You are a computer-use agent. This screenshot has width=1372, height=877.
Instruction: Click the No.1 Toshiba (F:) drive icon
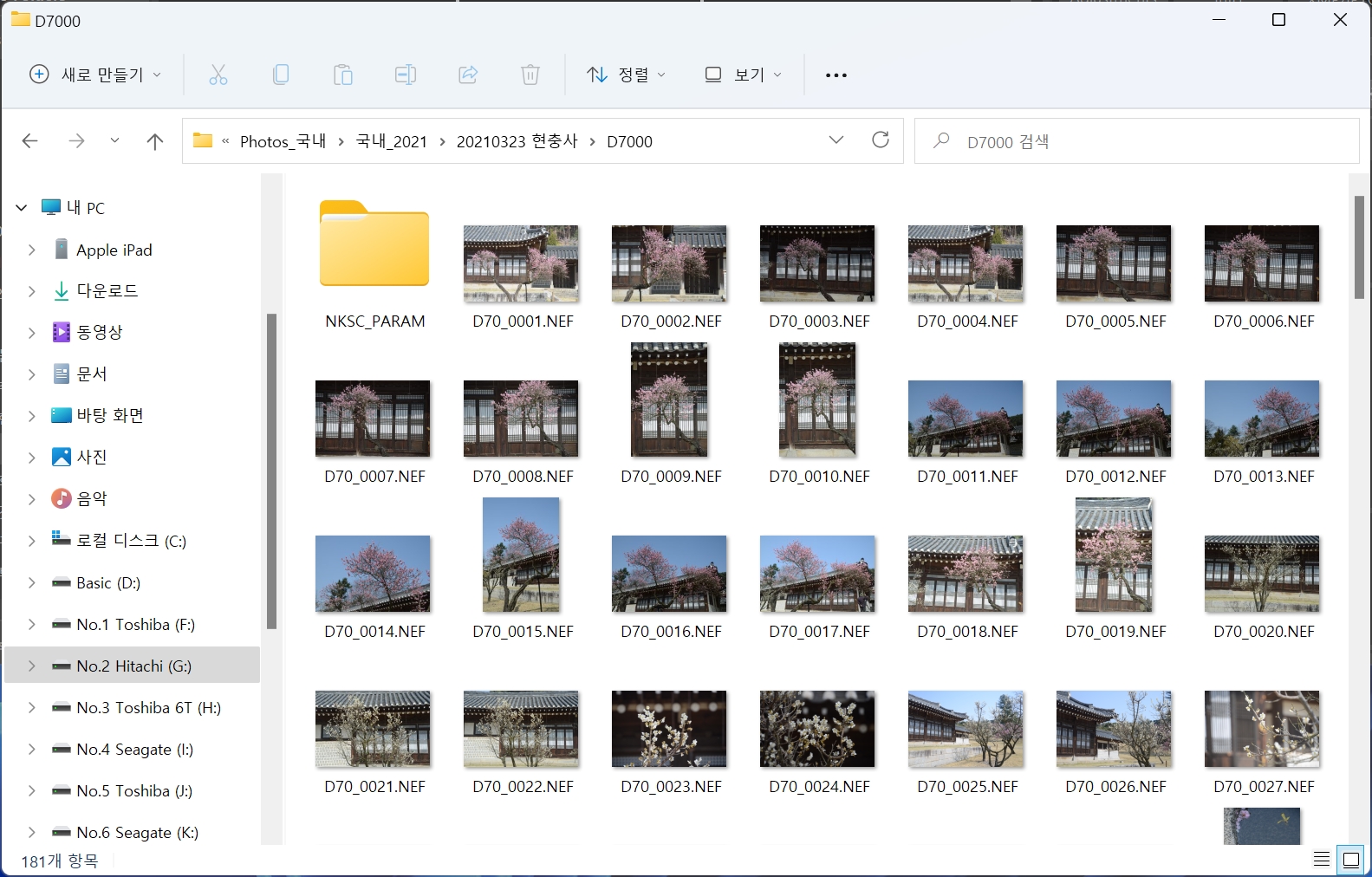(61, 625)
